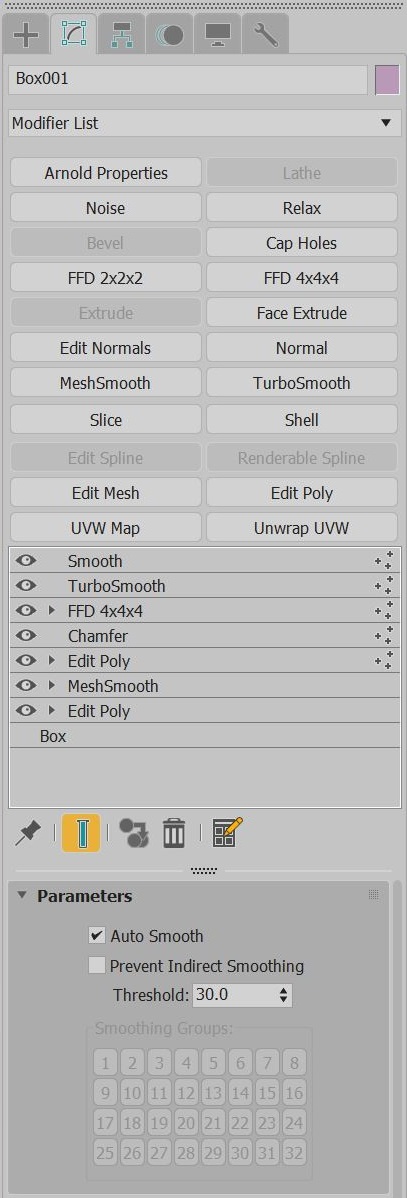Open the object color swatch
The height and width of the screenshot is (1198, 407).
click(388, 79)
